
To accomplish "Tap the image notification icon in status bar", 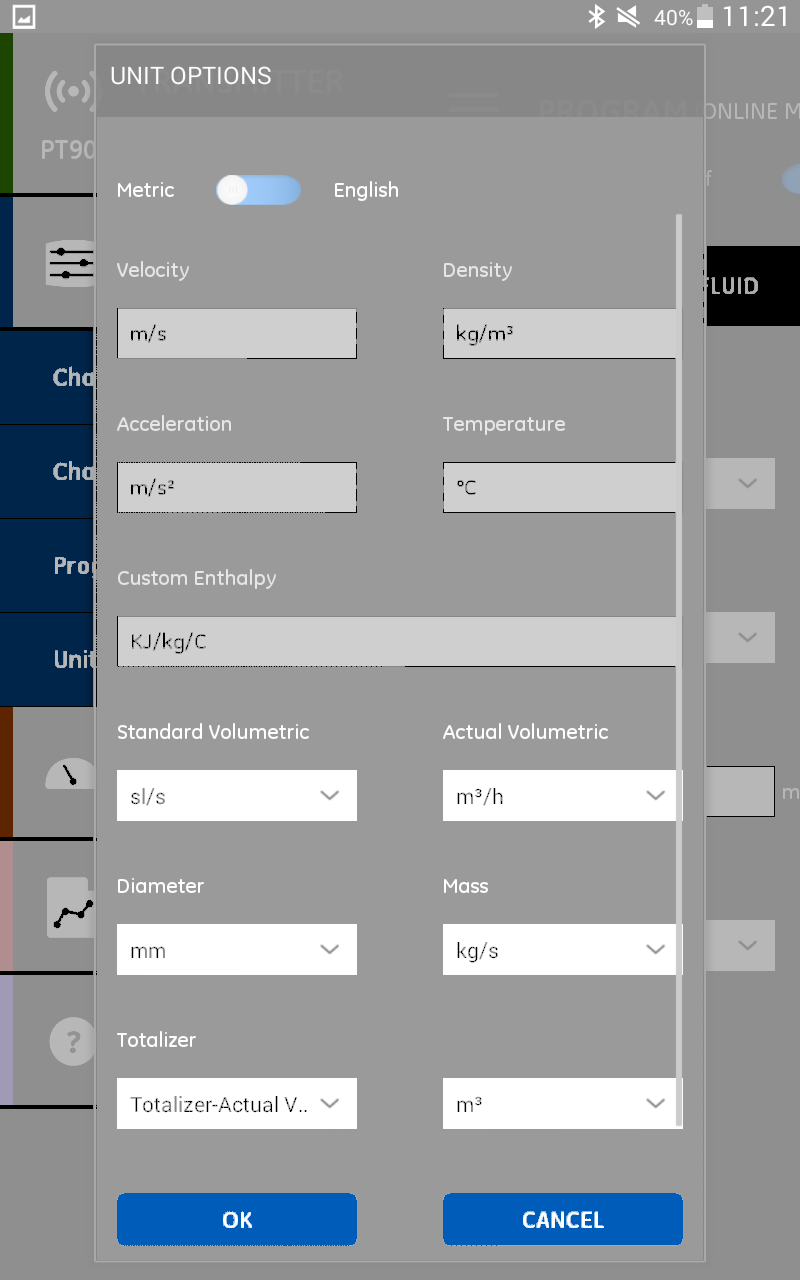I will coord(23,17).
